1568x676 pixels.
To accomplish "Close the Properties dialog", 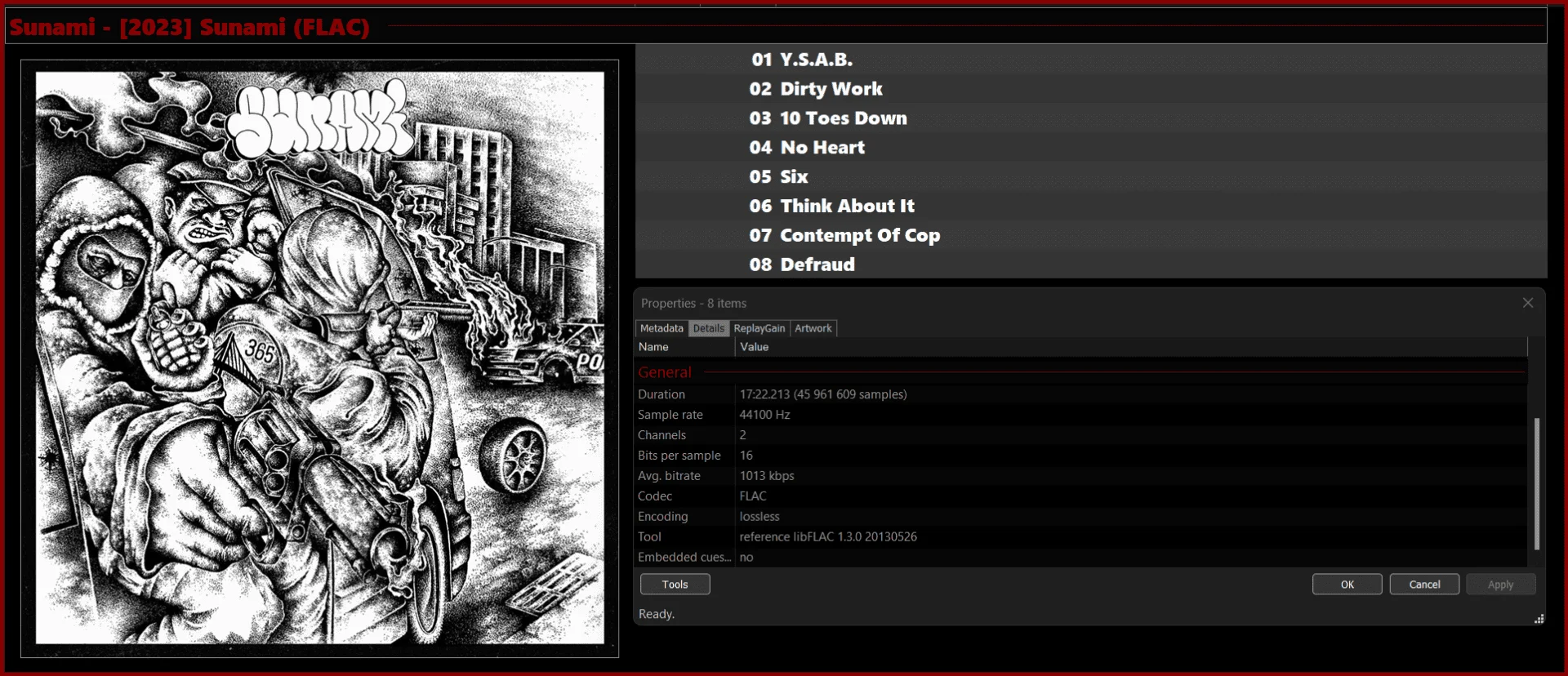I will (x=1528, y=303).
